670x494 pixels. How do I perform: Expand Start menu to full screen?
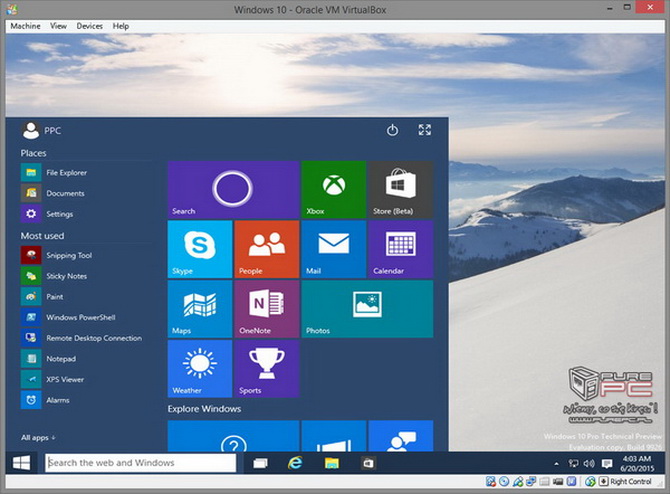point(425,130)
